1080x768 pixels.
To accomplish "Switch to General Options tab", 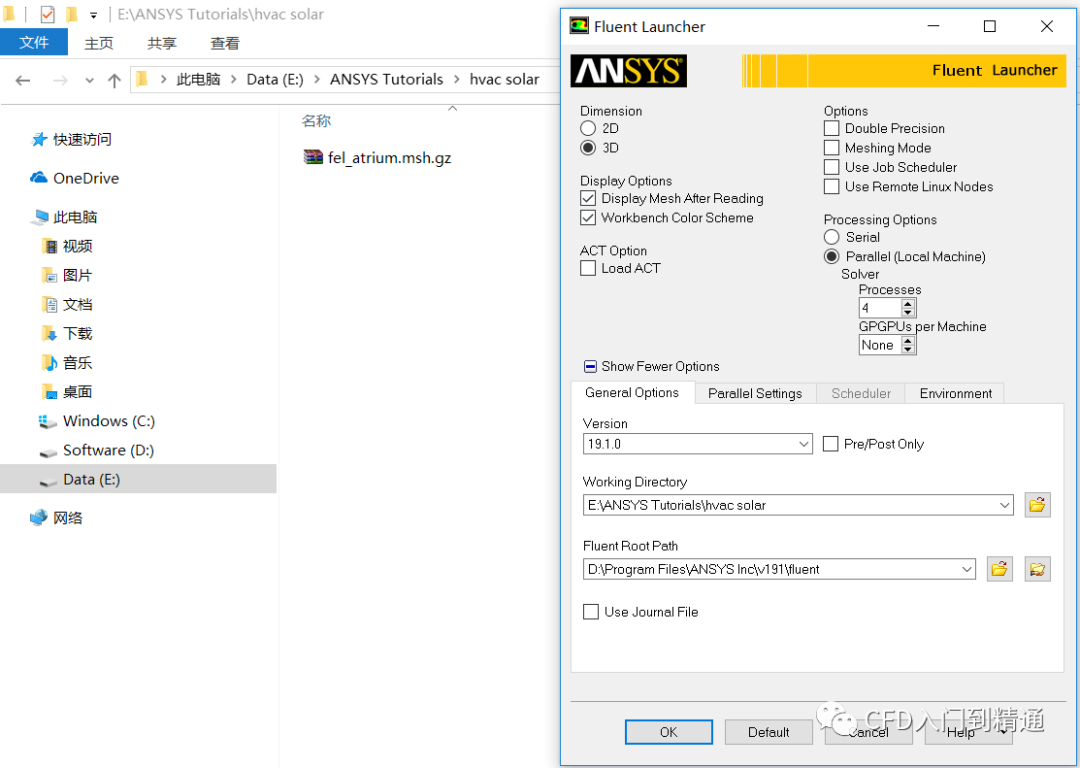I will coord(632,393).
